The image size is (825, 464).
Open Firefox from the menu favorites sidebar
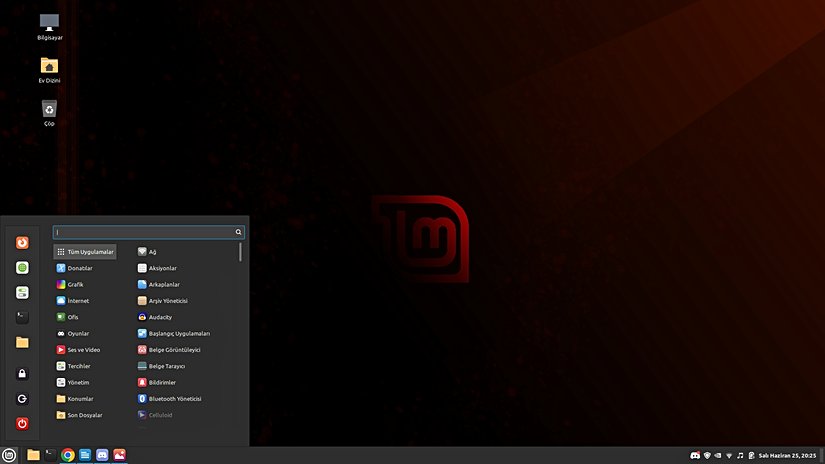pyautogui.click(x=22, y=243)
